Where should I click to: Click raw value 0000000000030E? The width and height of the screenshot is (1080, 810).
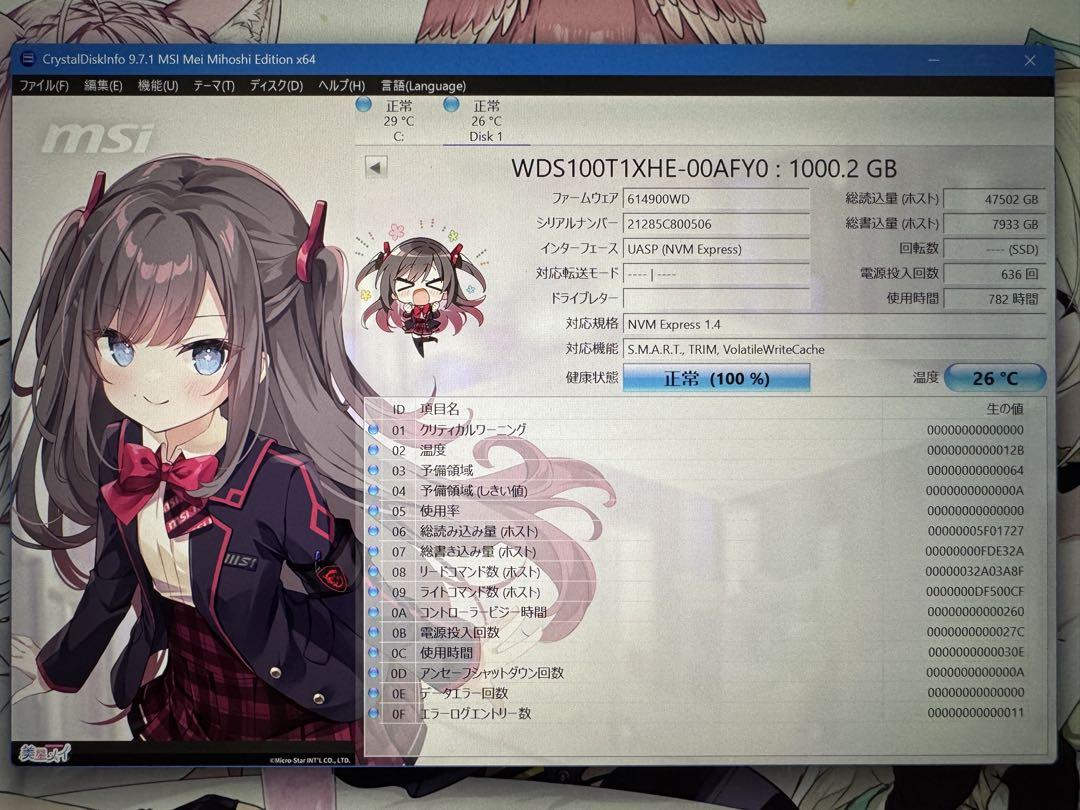point(976,652)
